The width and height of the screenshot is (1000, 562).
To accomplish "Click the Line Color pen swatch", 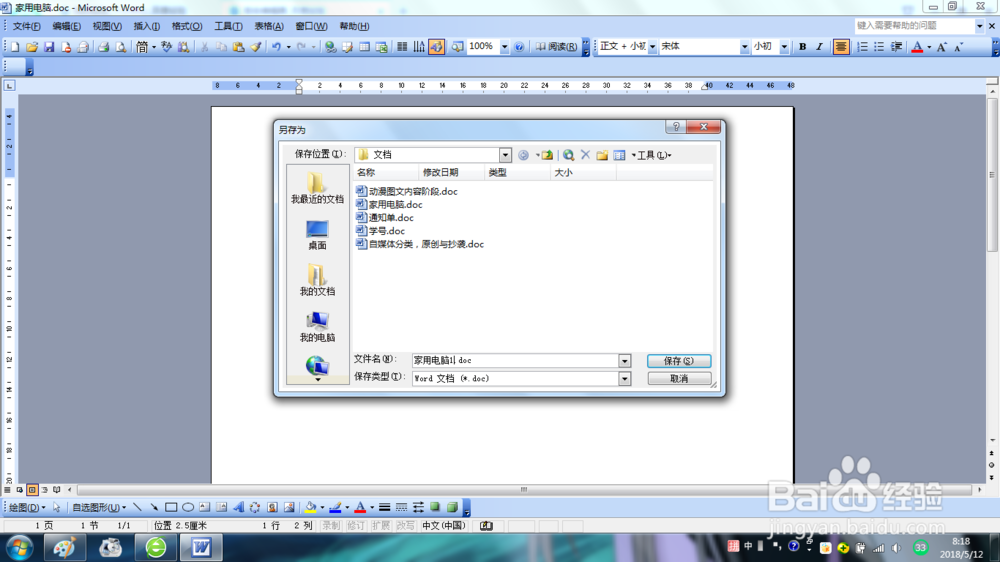I will pos(335,508).
